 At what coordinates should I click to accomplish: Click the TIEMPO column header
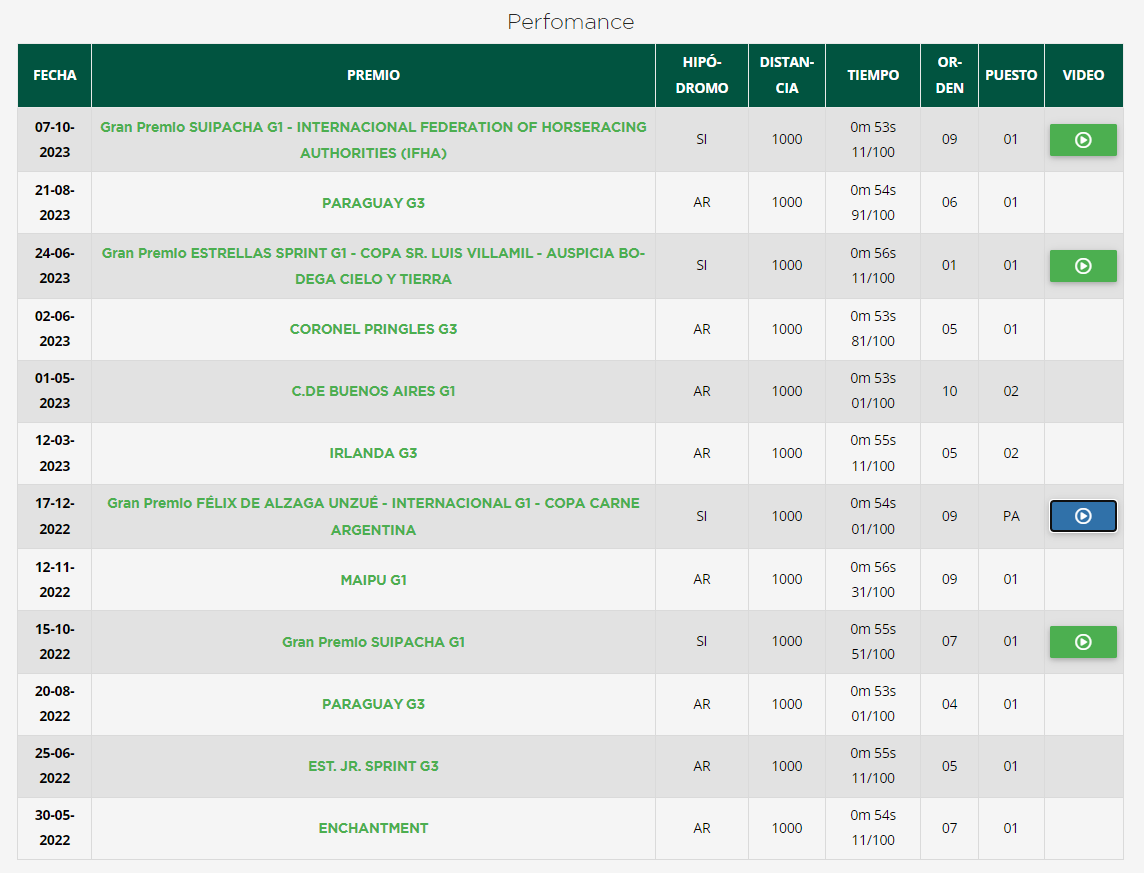(872, 75)
